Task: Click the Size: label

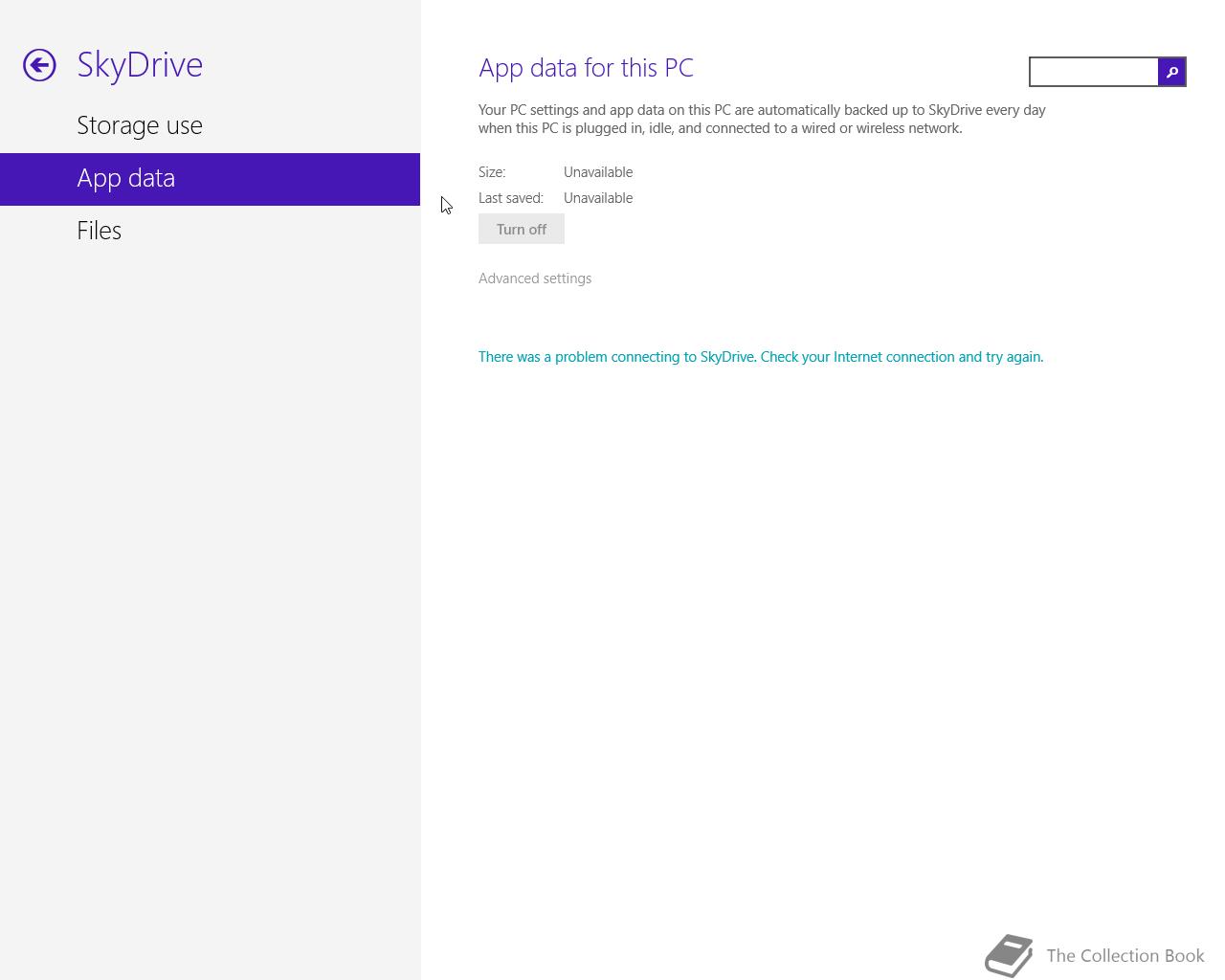Action: point(492,172)
